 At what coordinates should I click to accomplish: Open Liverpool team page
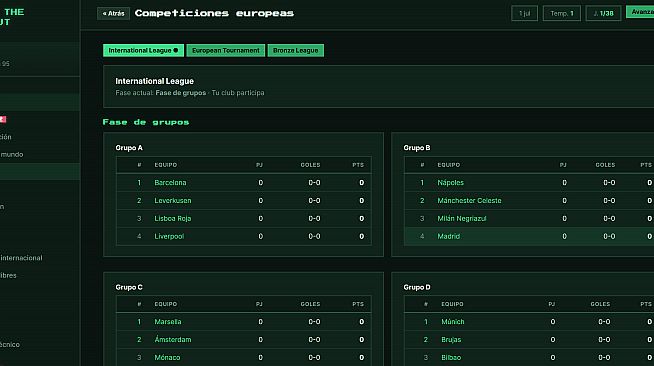tap(169, 236)
